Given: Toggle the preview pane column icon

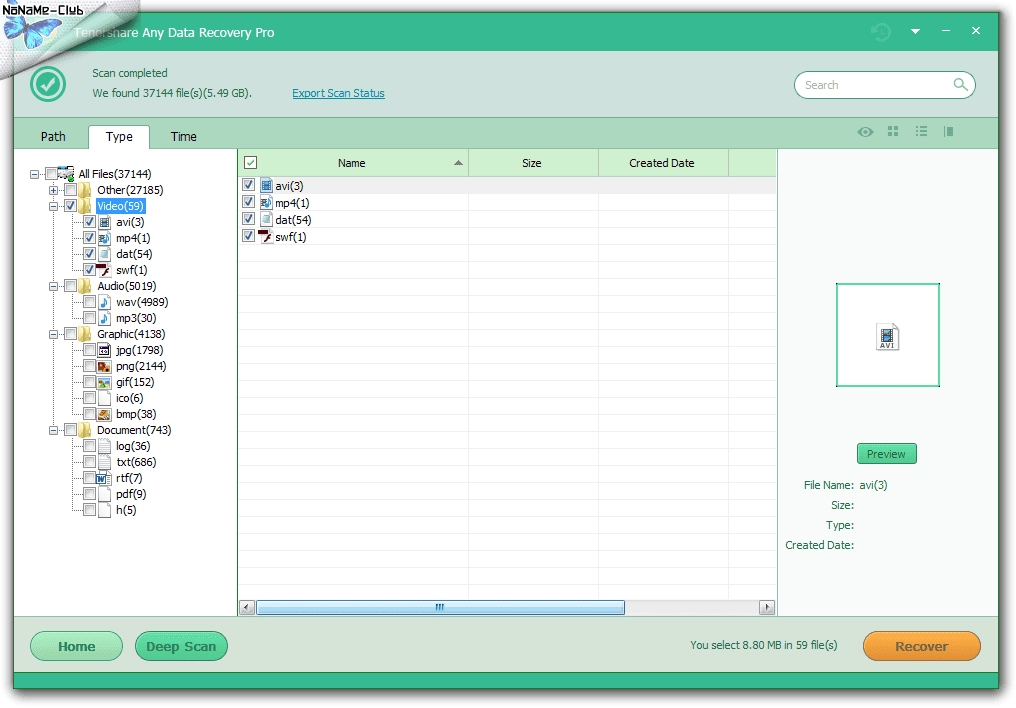Looking at the screenshot, I should [x=949, y=131].
